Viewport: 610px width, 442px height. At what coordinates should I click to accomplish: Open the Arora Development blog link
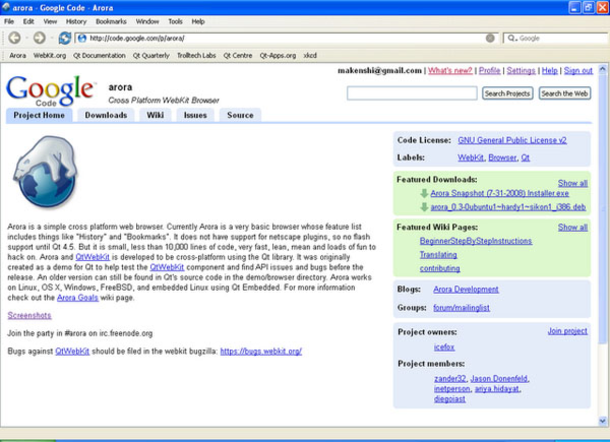point(466,289)
